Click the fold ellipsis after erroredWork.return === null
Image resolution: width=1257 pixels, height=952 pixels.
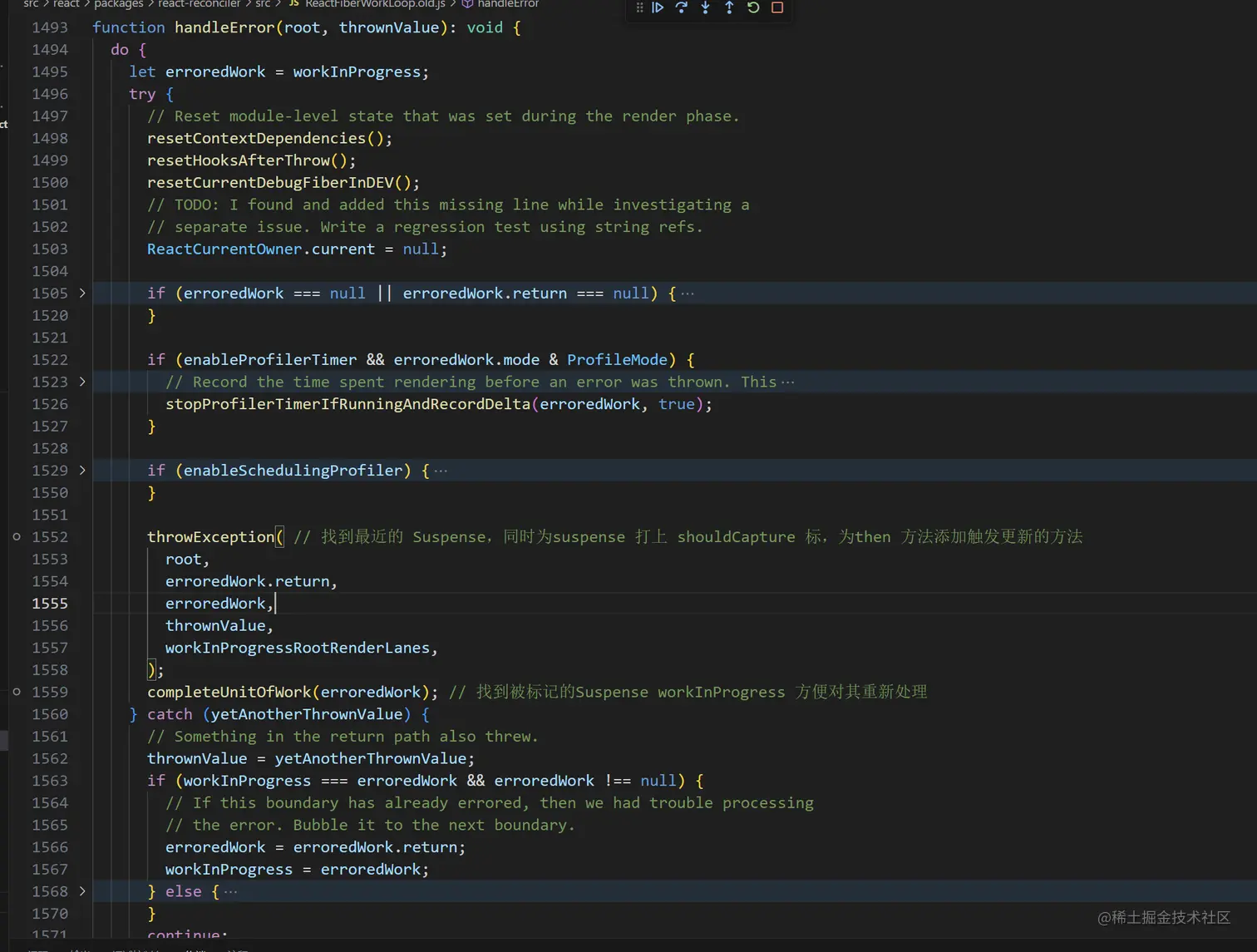coord(688,293)
